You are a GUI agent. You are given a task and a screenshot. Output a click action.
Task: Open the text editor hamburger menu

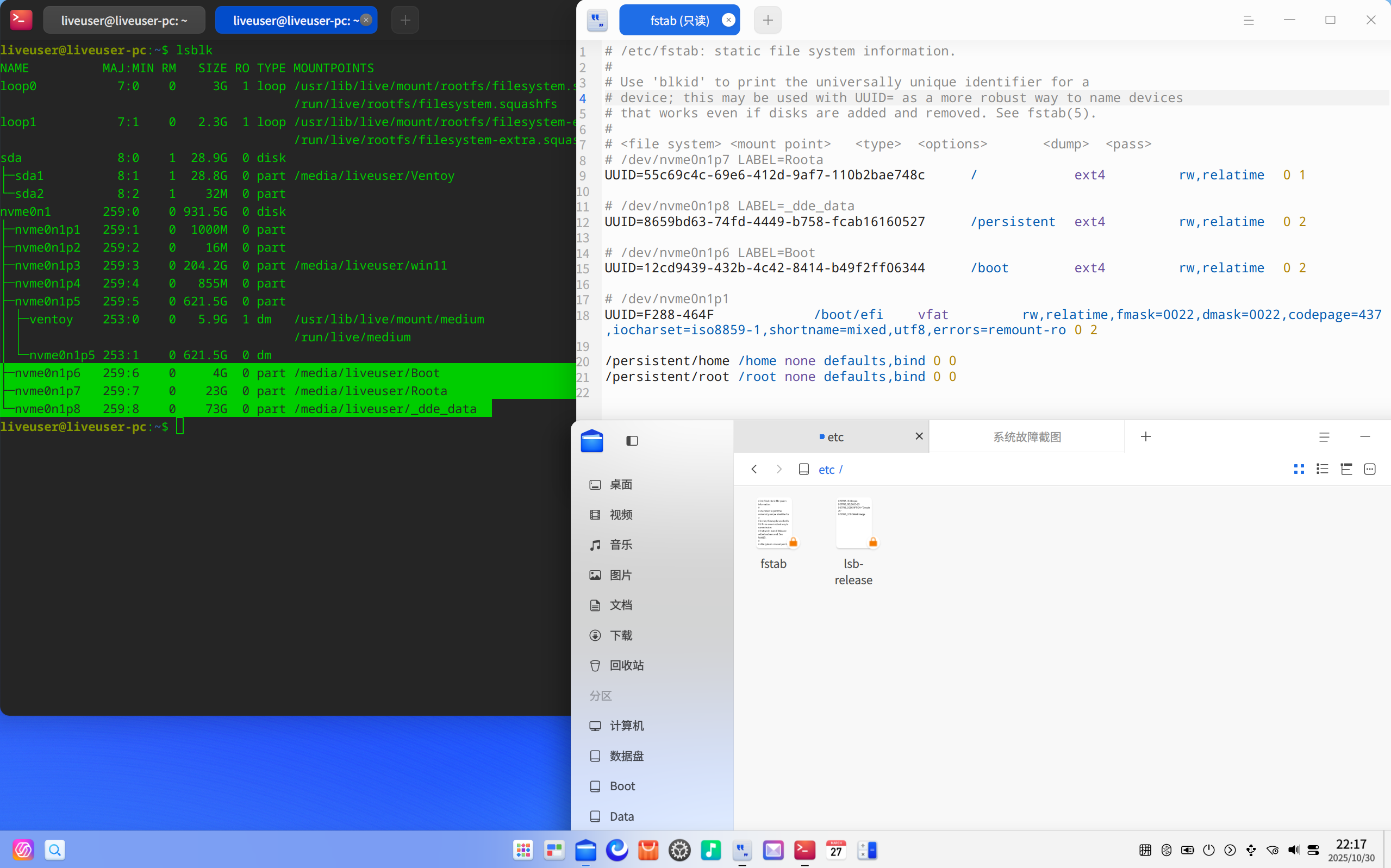point(1248,20)
